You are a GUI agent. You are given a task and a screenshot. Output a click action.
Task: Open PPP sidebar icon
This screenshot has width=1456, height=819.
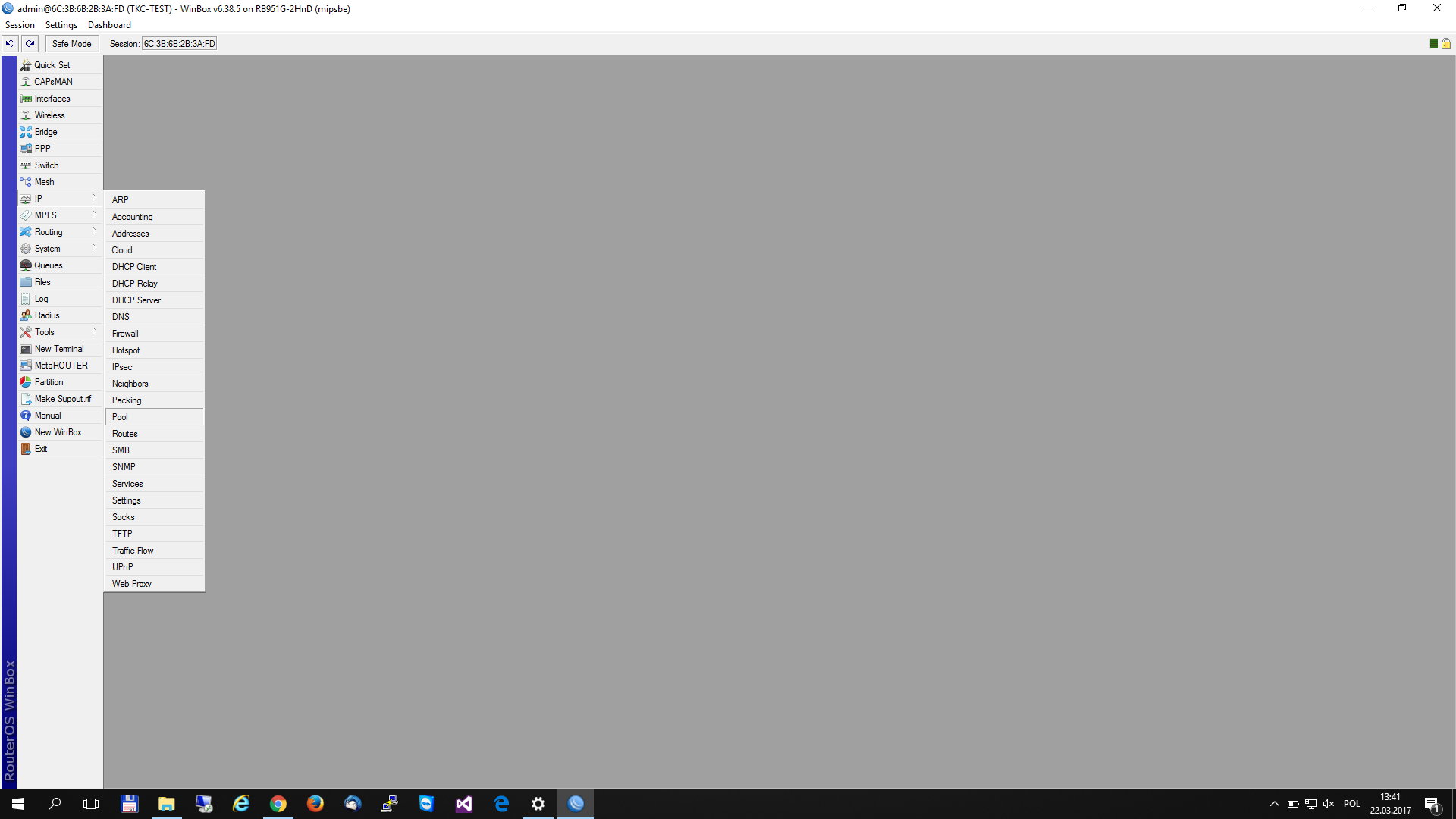[26, 149]
